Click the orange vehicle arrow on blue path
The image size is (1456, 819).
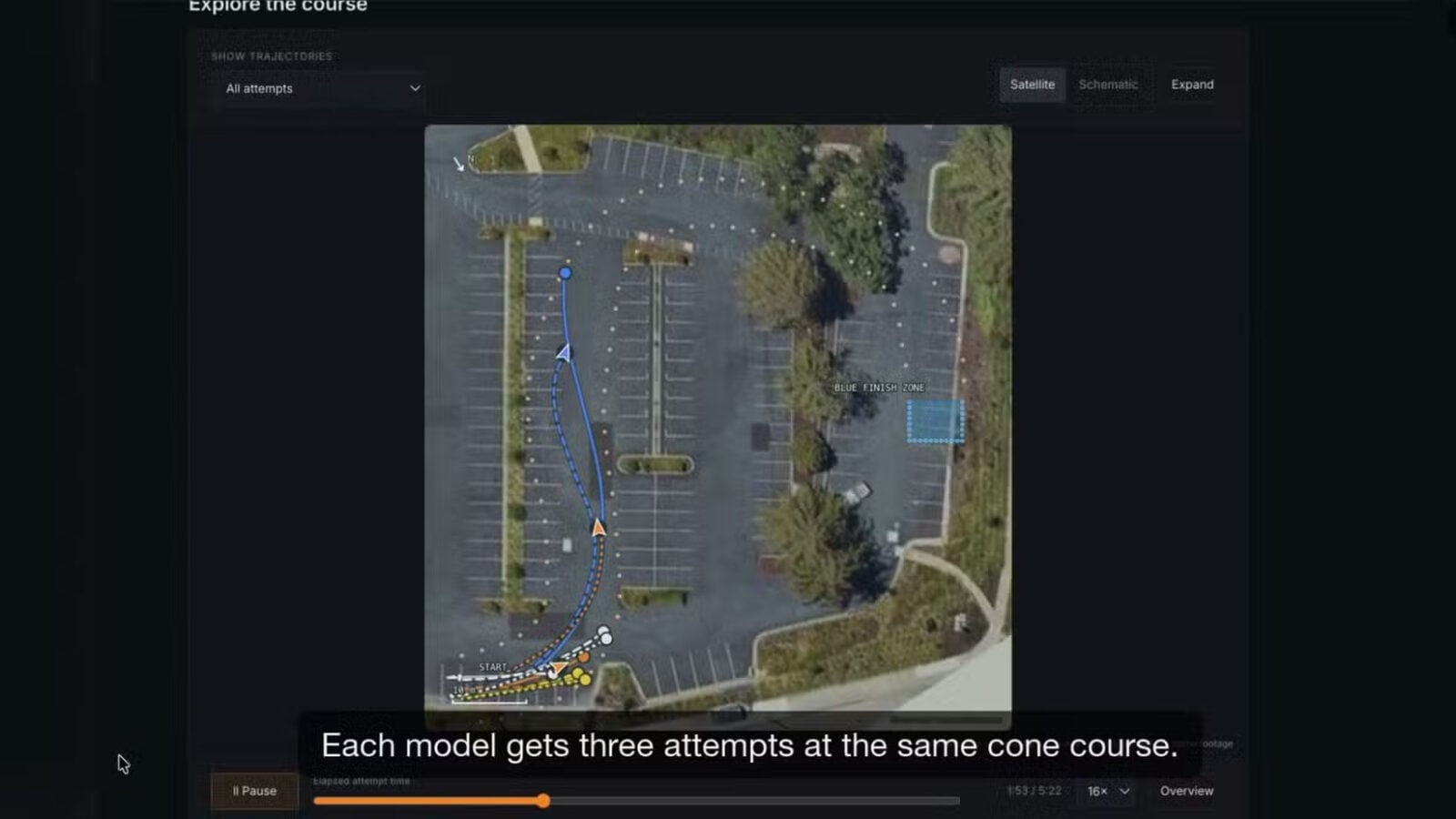click(x=598, y=527)
